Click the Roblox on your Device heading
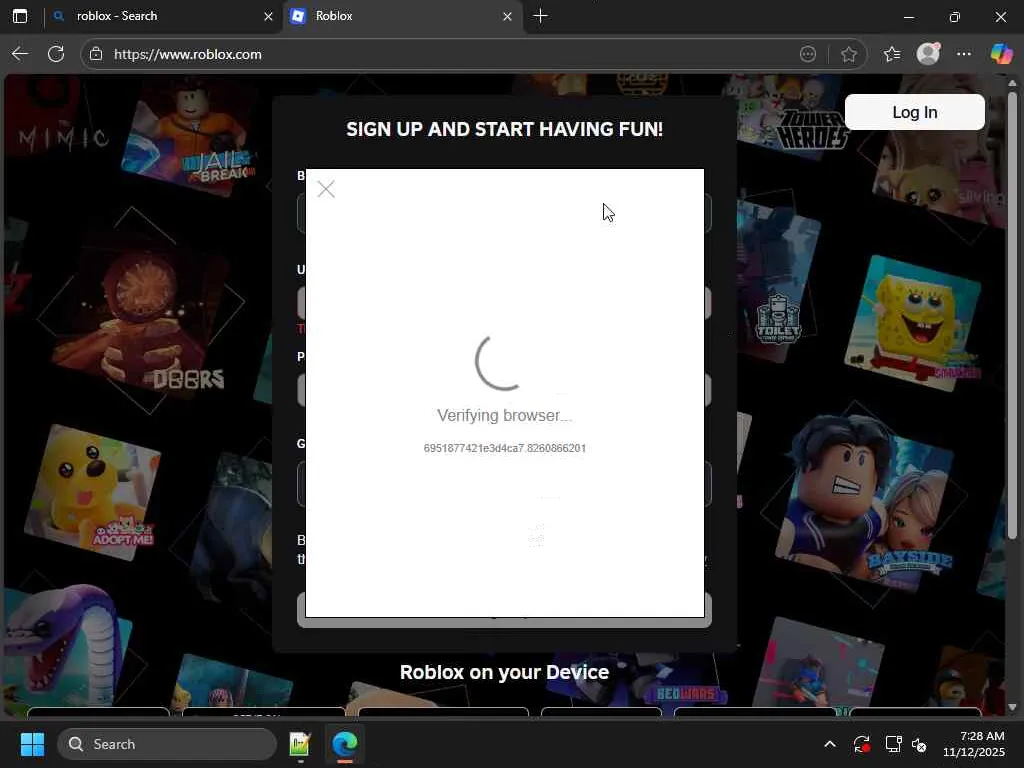This screenshot has width=1024, height=768. point(504,672)
